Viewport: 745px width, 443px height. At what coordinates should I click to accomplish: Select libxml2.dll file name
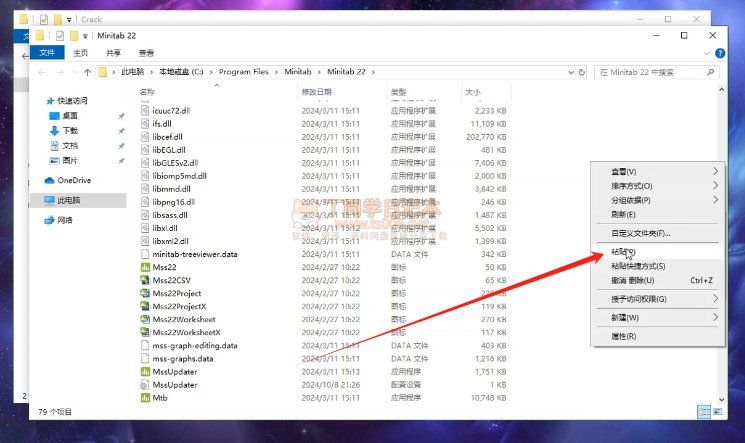point(171,241)
